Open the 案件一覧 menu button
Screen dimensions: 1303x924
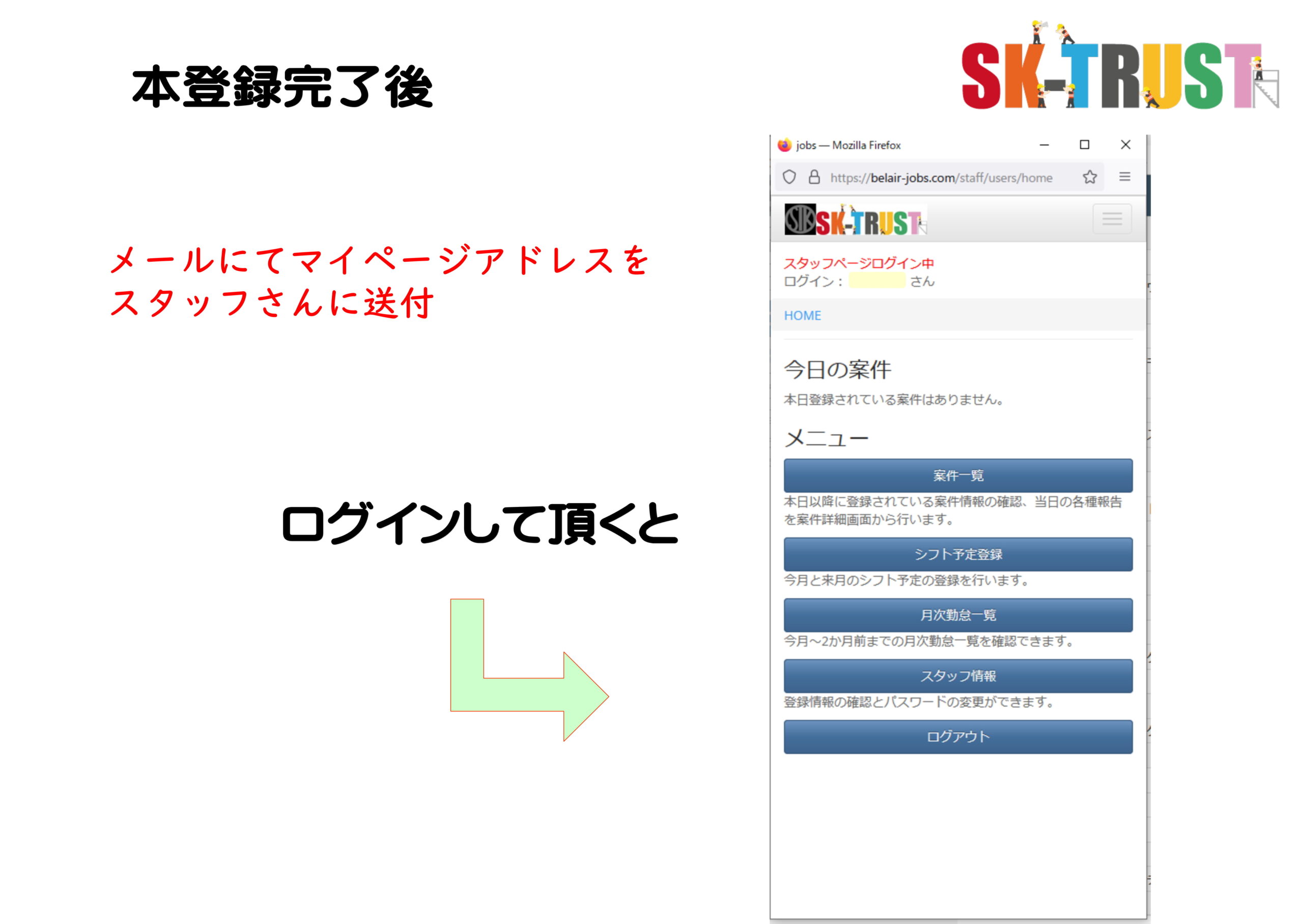[x=958, y=475]
